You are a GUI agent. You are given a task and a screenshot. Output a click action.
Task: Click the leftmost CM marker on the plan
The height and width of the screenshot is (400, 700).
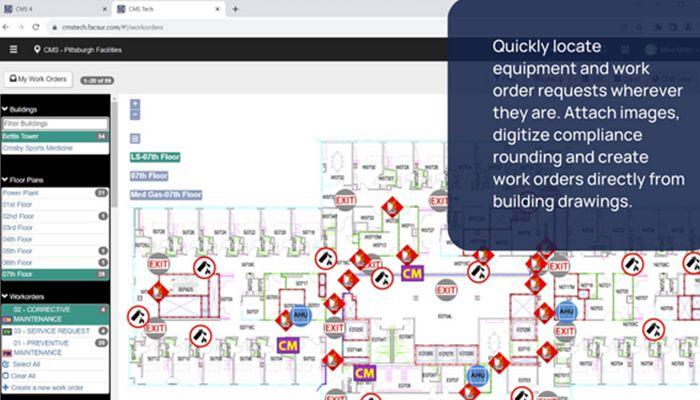pos(288,345)
